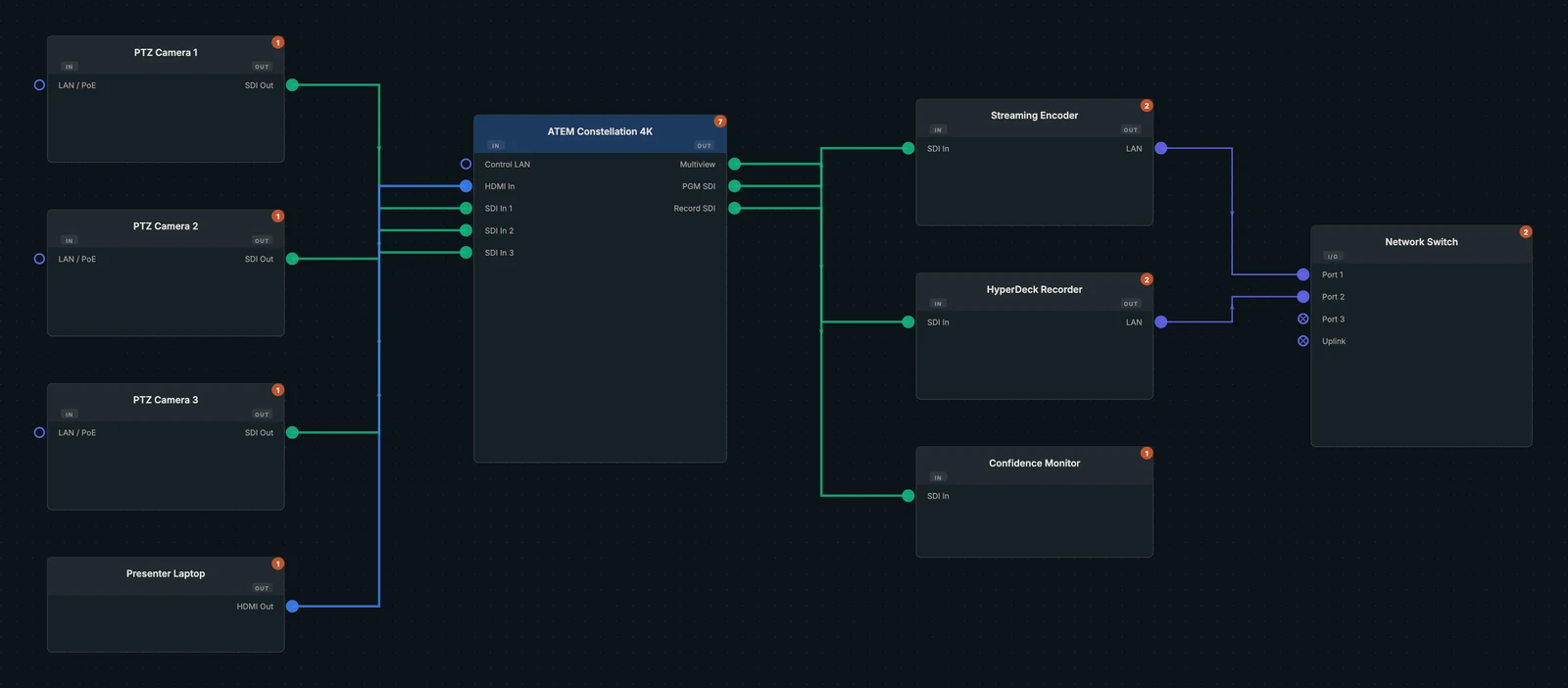Click the SDI In 2 label
This screenshot has height=688, width=1568.
click(x=499, y=231)
